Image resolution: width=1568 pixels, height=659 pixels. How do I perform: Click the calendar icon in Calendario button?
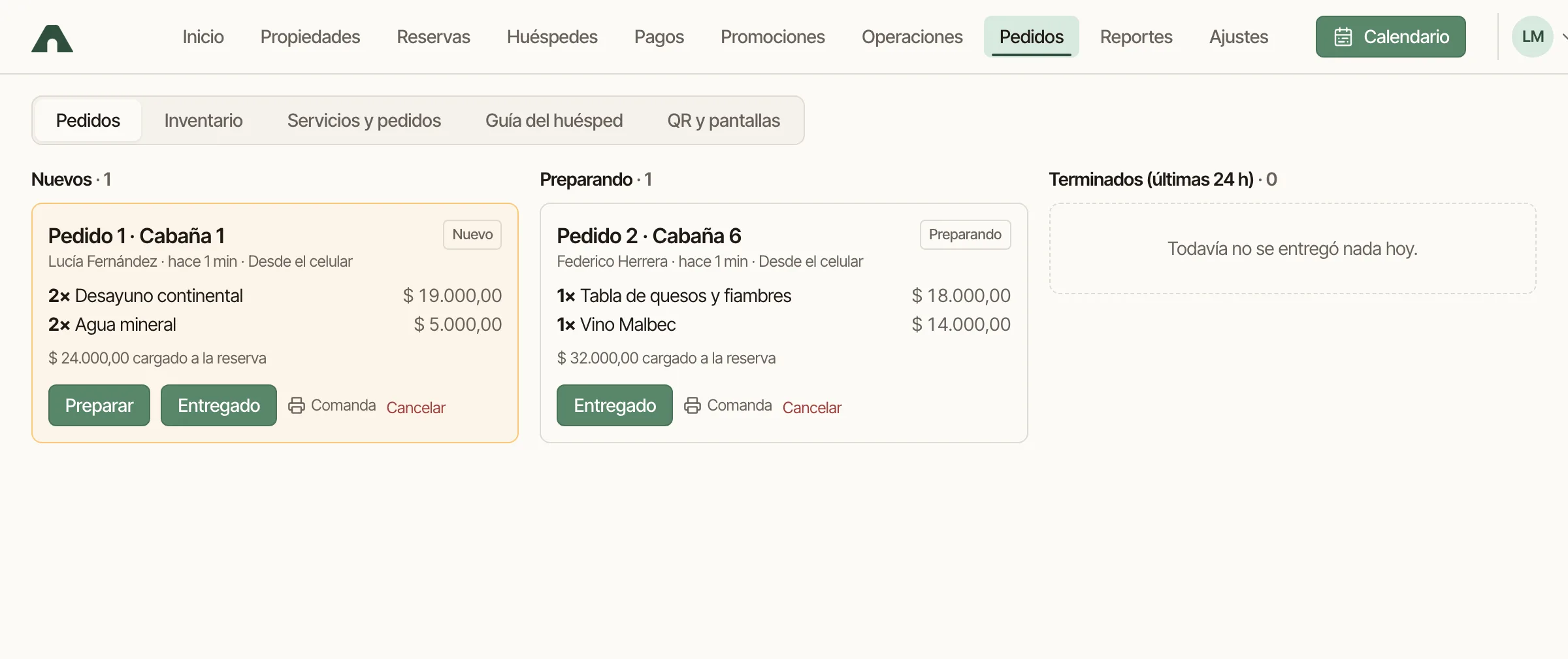1343,37
